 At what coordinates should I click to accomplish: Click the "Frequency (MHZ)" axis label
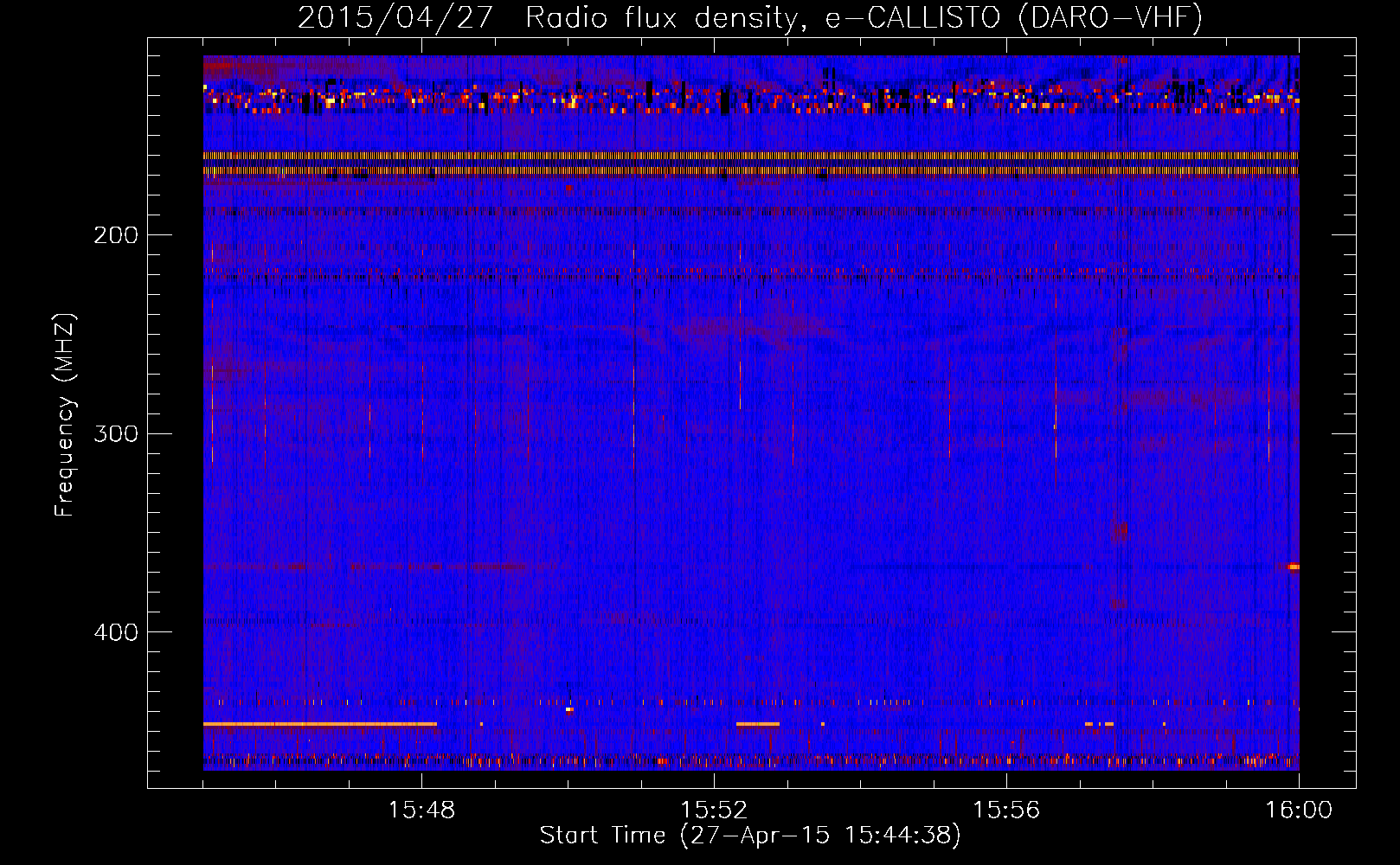click(x=65, y=415)
